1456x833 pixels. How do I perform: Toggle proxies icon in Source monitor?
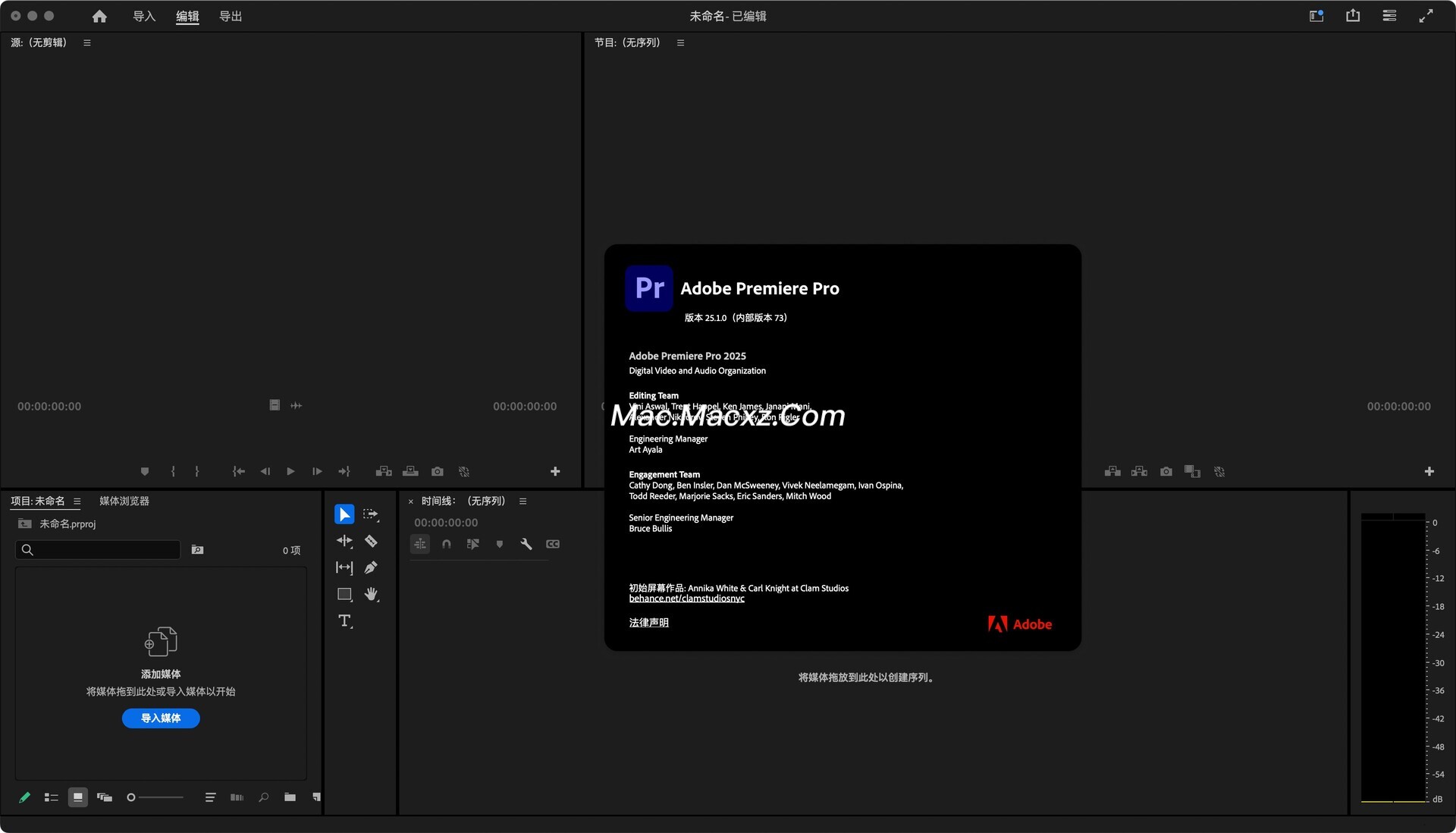(464, 472)
